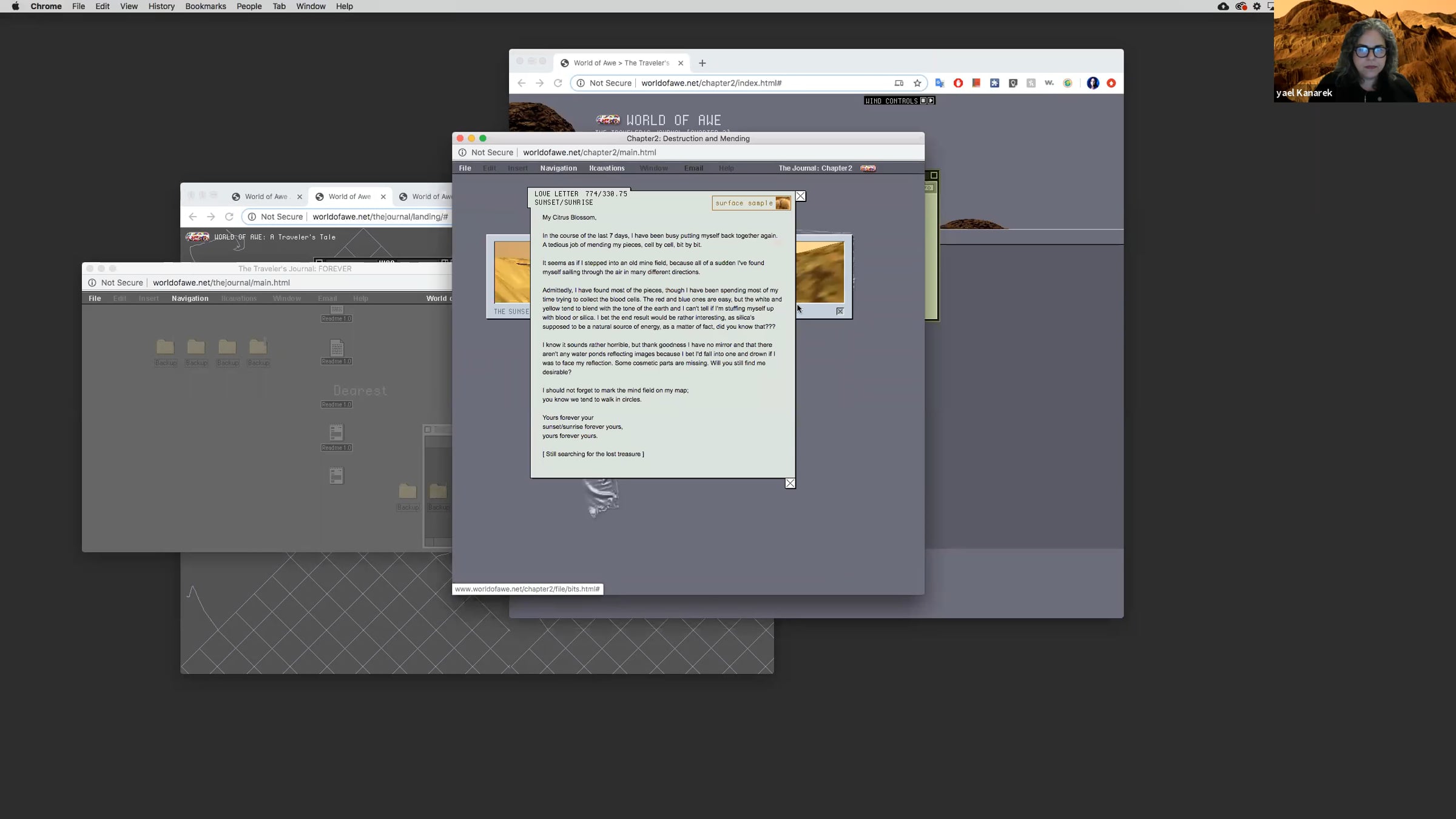Stop the wind with Wind Controls square

[x=923, y=101]
